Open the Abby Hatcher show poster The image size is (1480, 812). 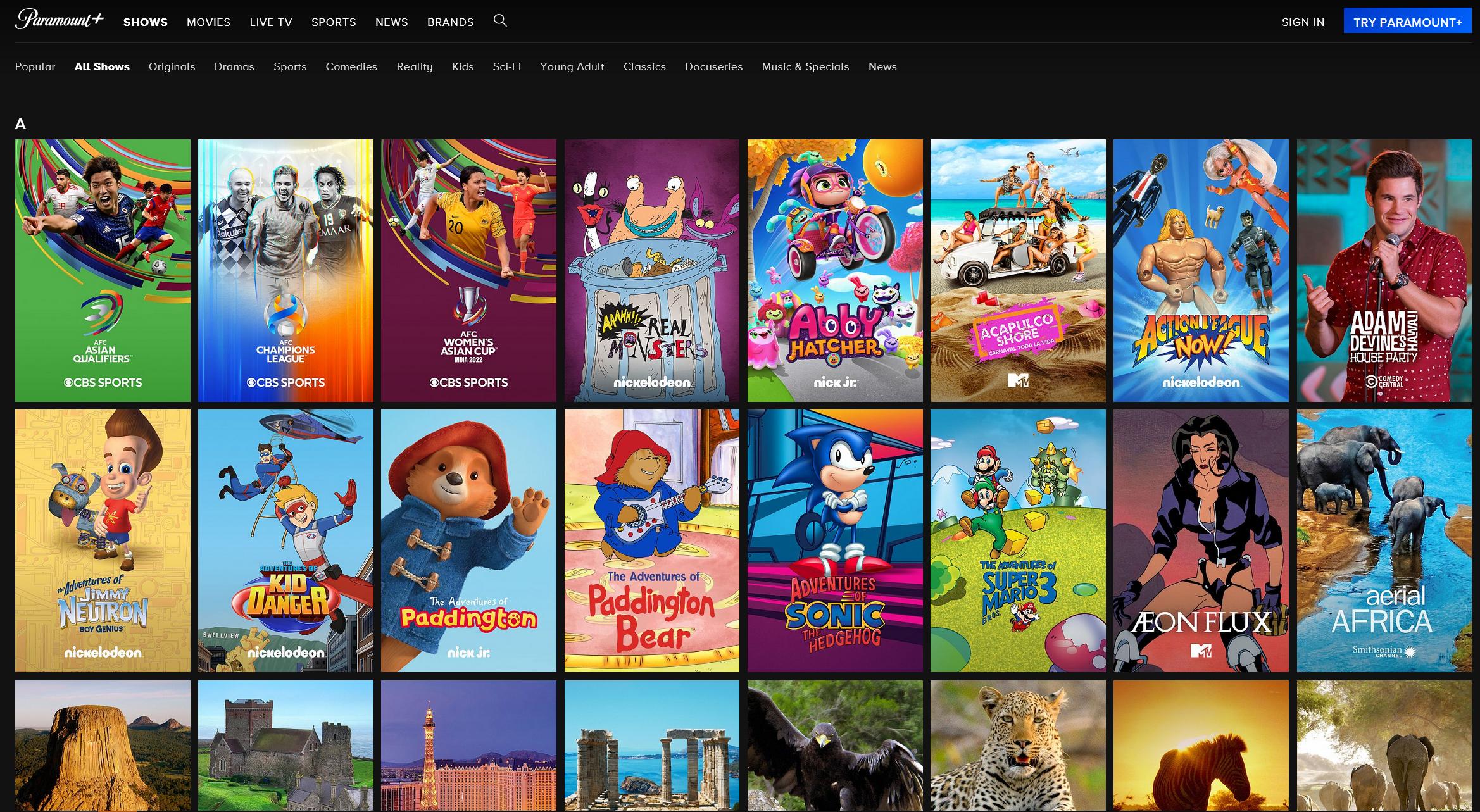click(834, 270)
